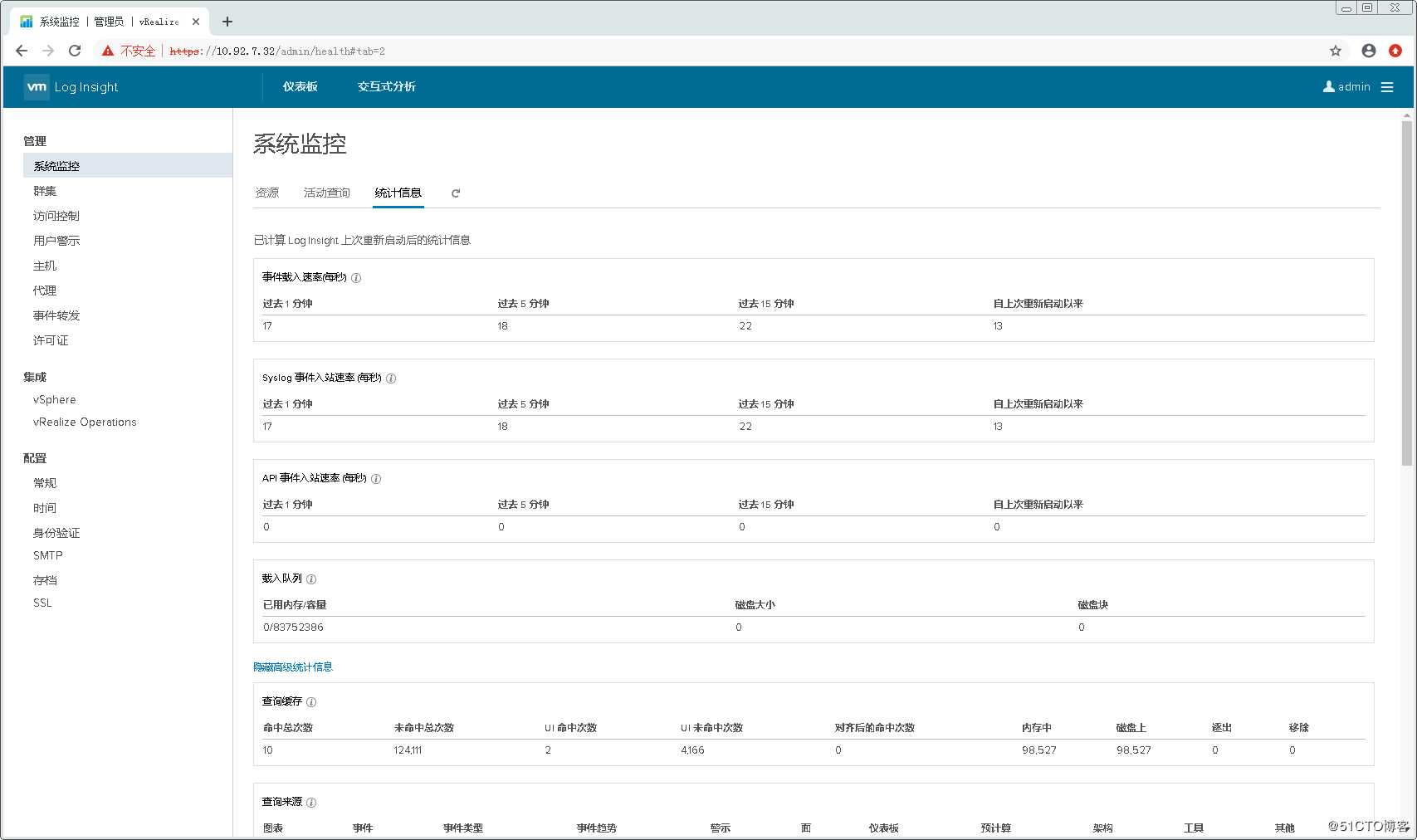Click 磁盘大小 column header
Viewport: 1417px width, 840px height.
pos(755,605)
